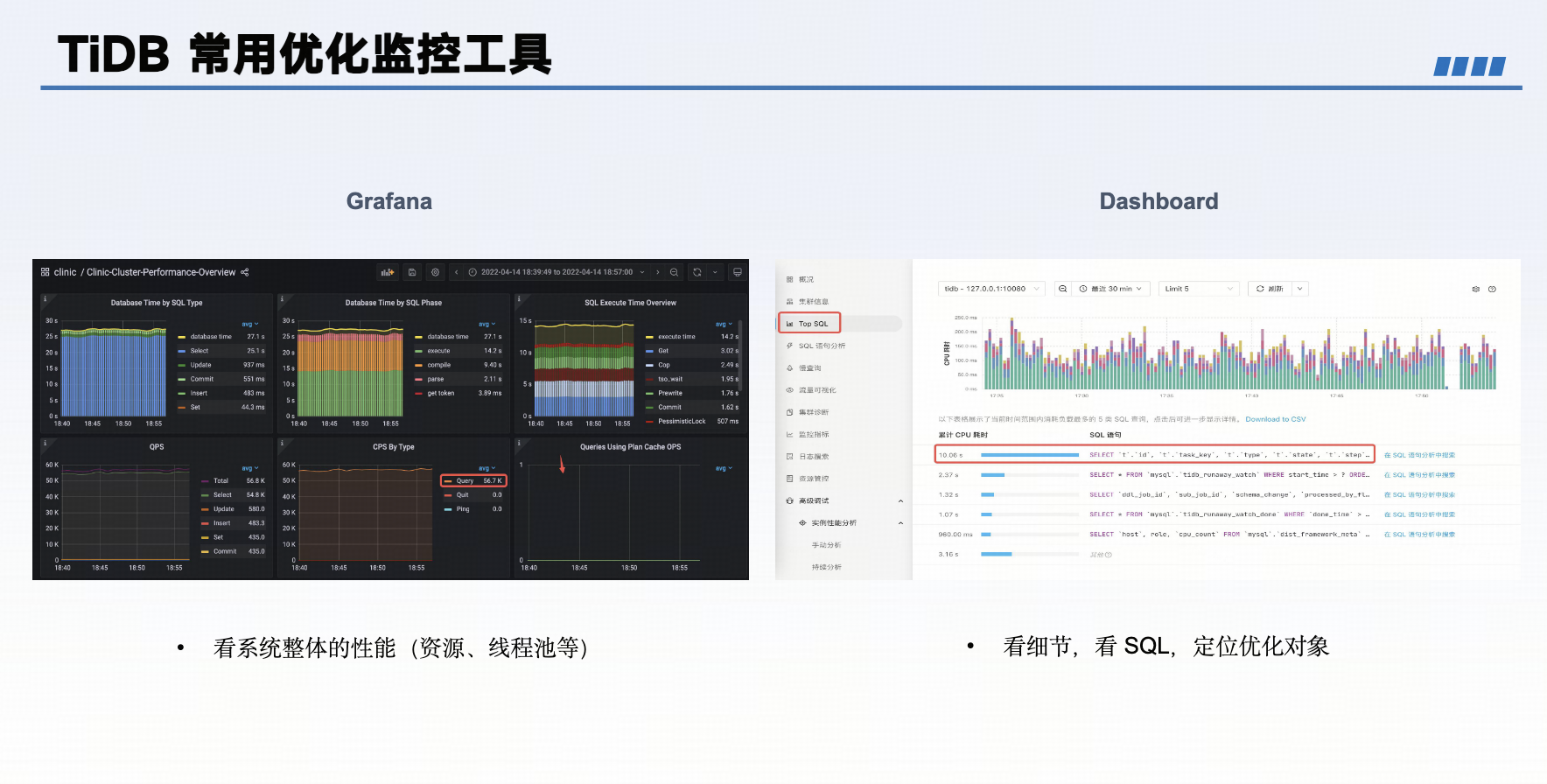Click the SQL 语句分析 search link in the 10.06 s row

pyautogui.click(x=1419, y=455)
